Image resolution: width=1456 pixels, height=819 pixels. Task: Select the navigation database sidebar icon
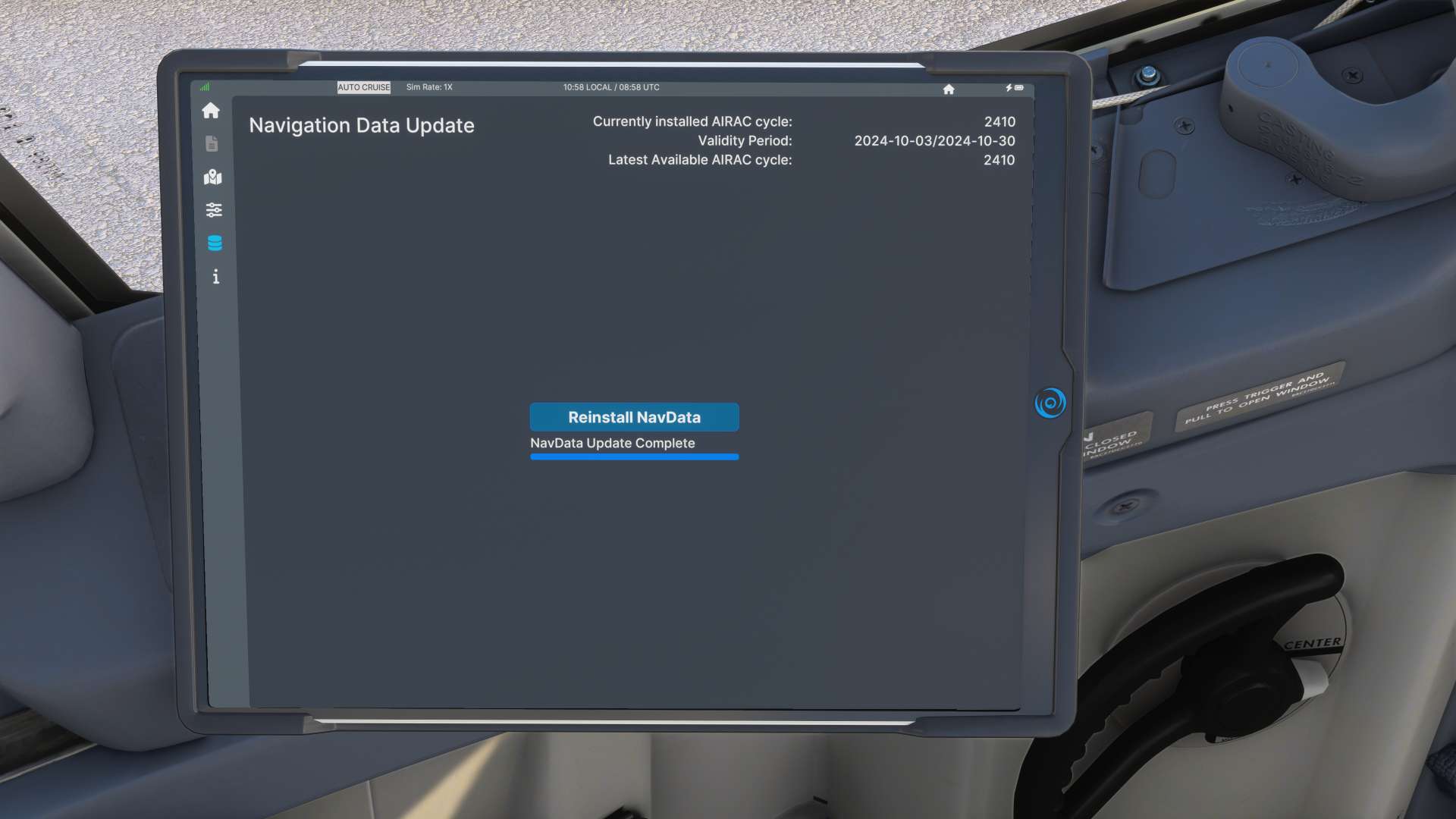point(215,243)
